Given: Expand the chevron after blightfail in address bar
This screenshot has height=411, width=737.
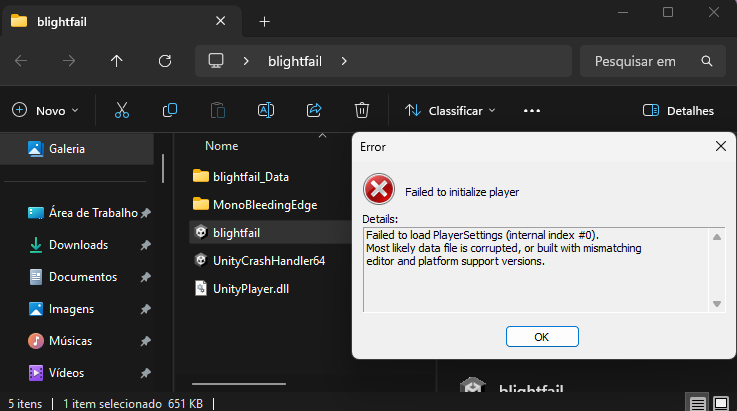Looking at the screenshot, I should [x=344, y=61].
